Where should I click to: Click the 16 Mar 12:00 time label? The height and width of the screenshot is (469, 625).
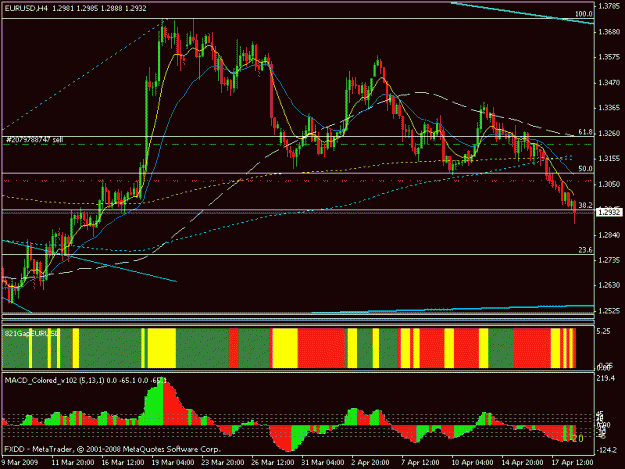123,462
